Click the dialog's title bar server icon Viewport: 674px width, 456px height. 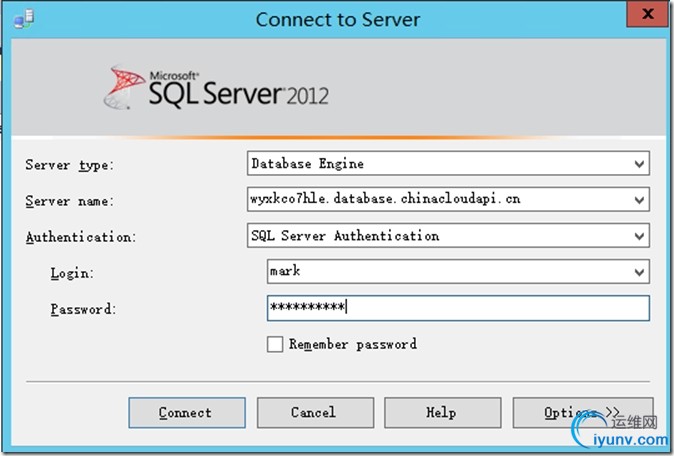(x=24, y=19)
